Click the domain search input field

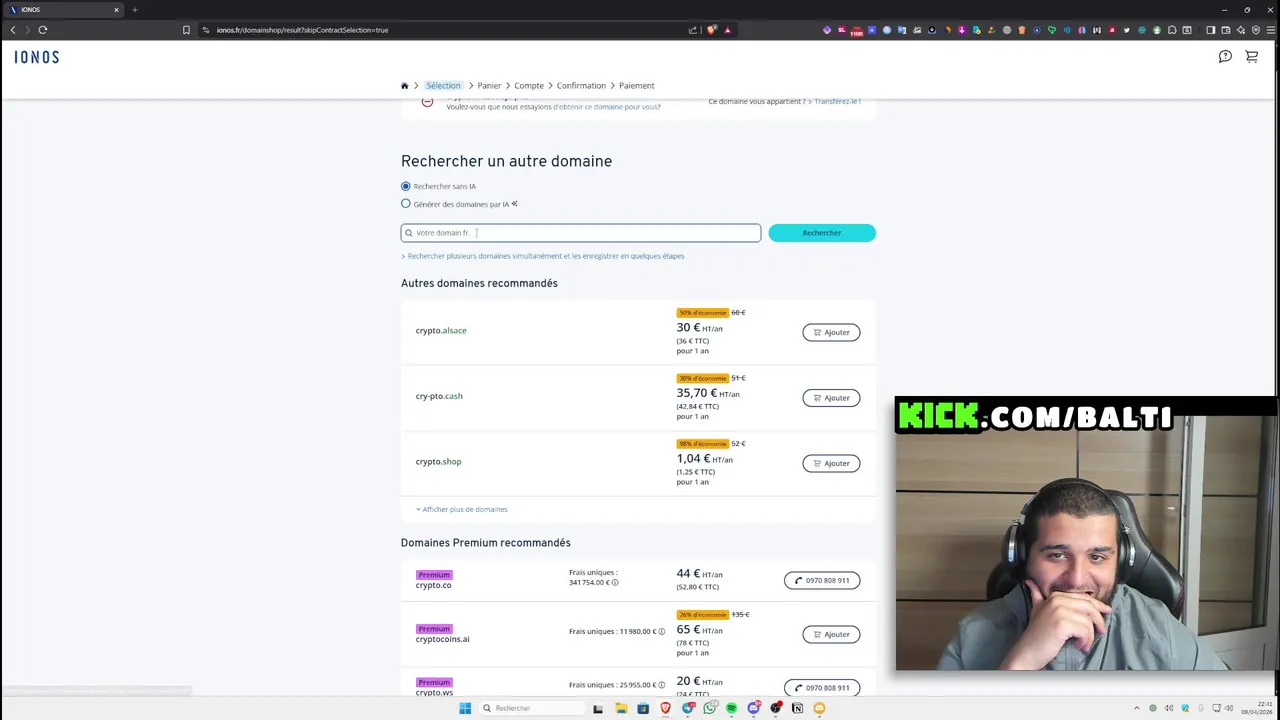[x=581, y=233]
